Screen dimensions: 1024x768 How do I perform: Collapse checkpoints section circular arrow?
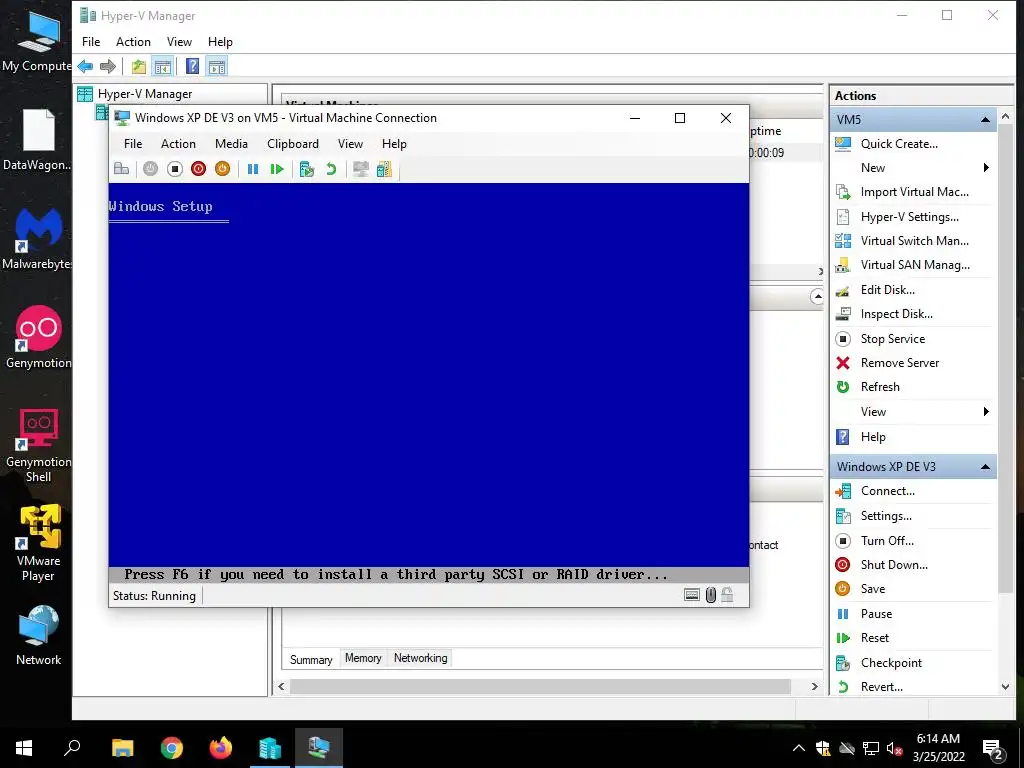point(816,297)
